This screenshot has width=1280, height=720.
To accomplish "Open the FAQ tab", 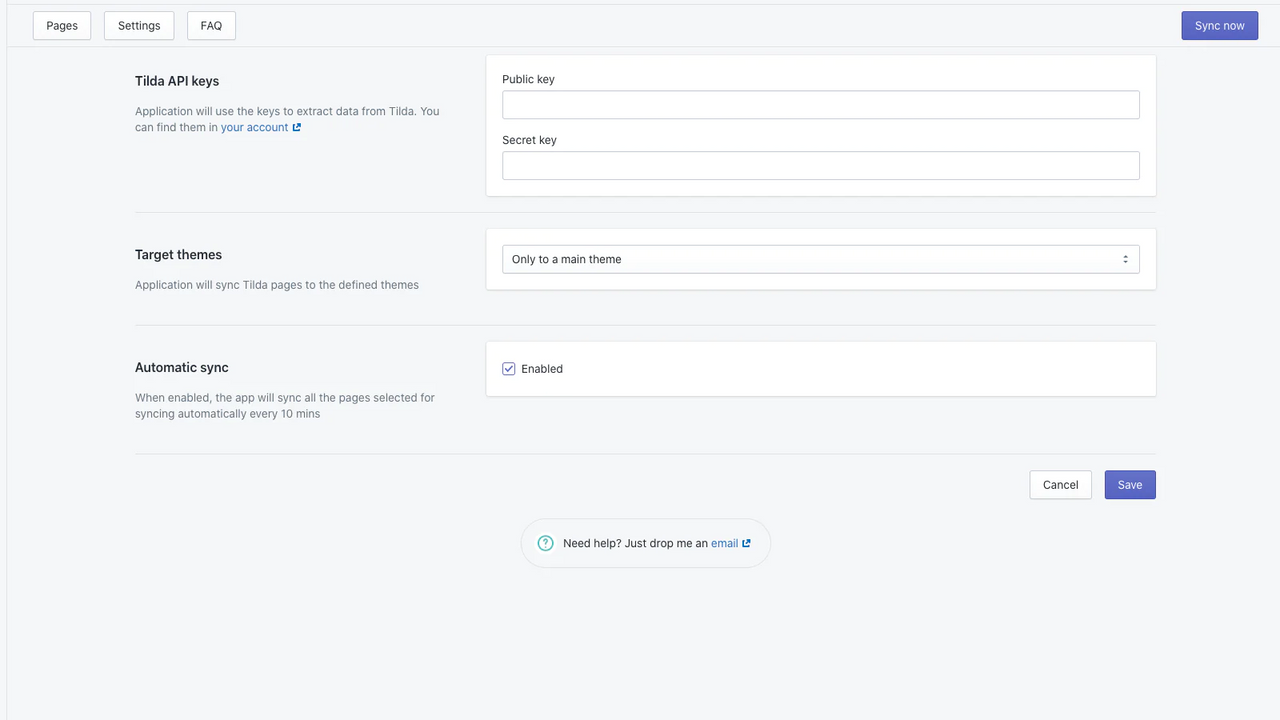I will [x=211, y=26].
